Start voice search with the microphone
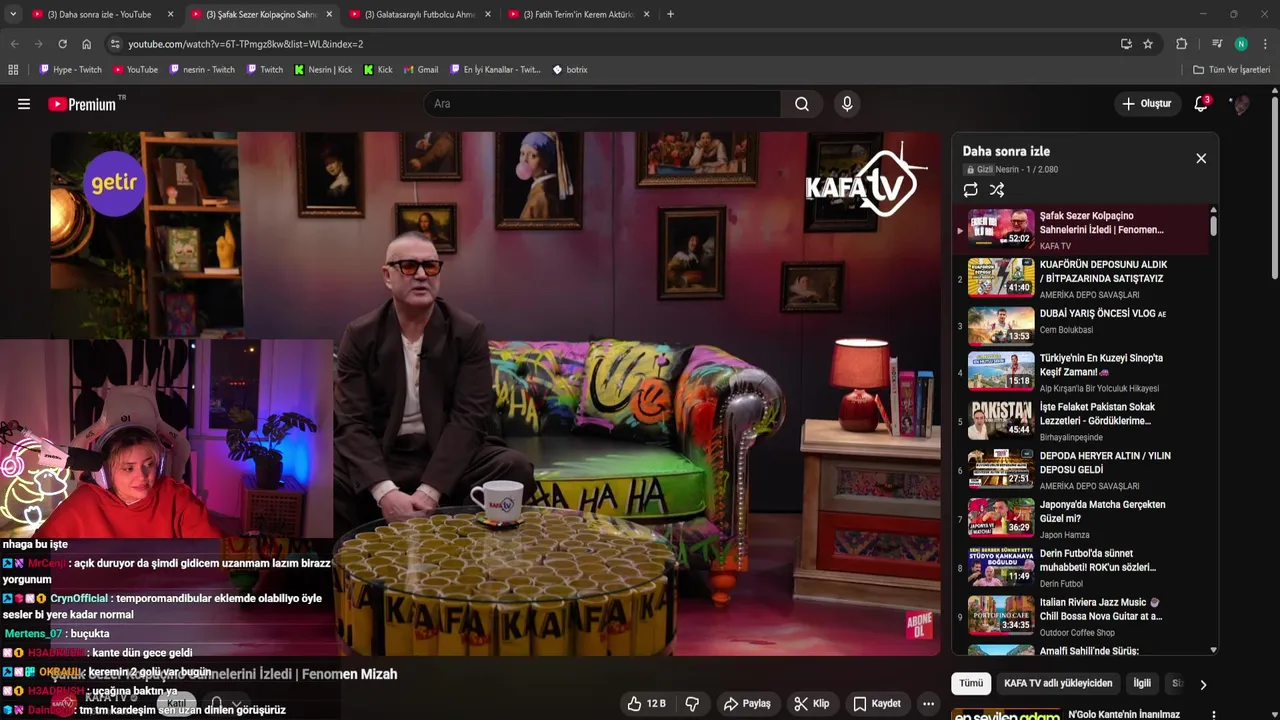This screenshot has width=1280, height=720. pos(847,104)
